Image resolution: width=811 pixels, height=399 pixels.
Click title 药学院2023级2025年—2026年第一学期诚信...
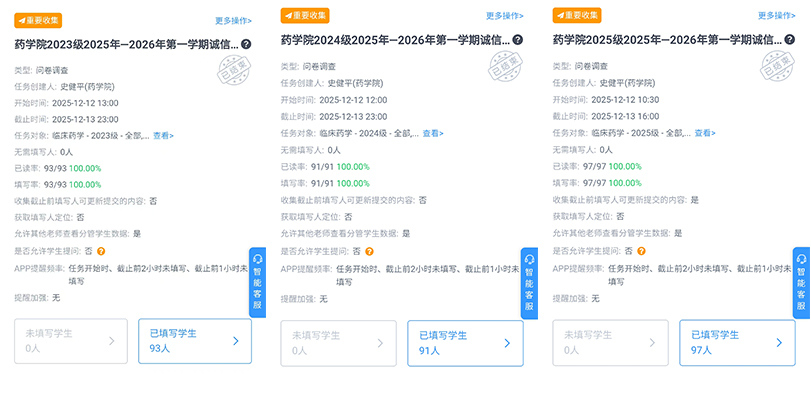pyautogui.click(x=127, y=45)
